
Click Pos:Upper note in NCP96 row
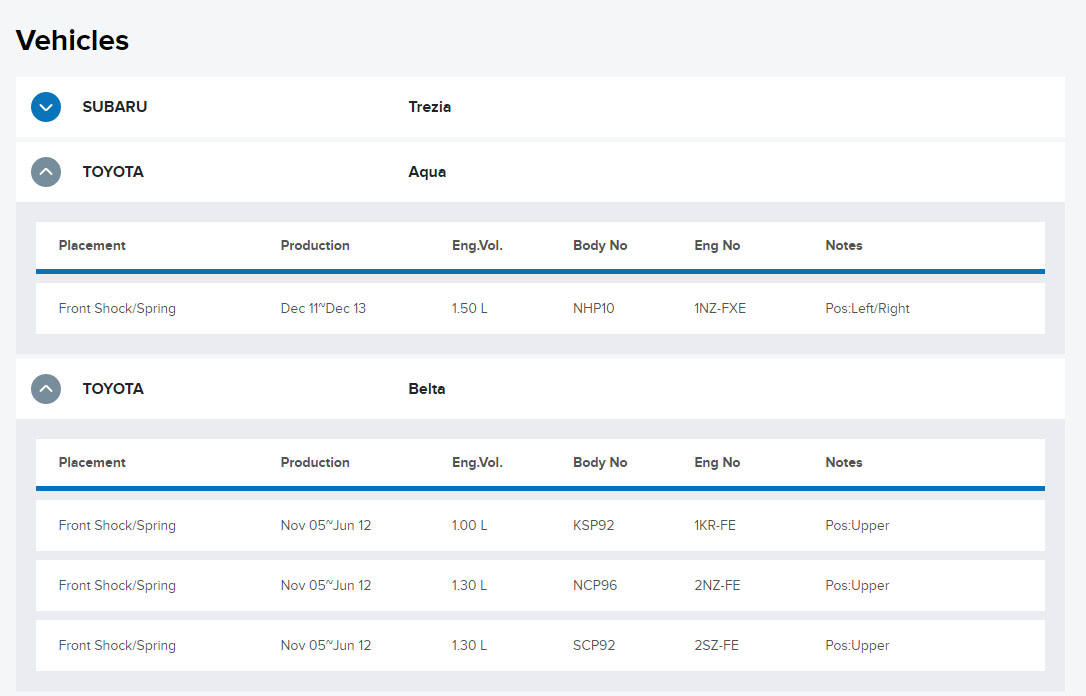point(857,585)
